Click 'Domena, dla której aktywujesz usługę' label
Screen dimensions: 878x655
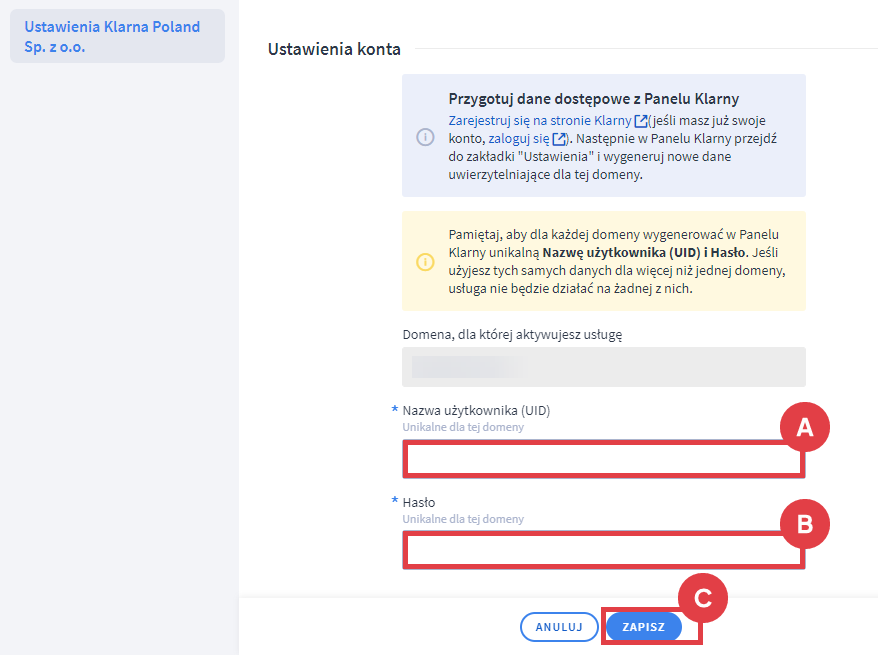[x=512, y=334]
